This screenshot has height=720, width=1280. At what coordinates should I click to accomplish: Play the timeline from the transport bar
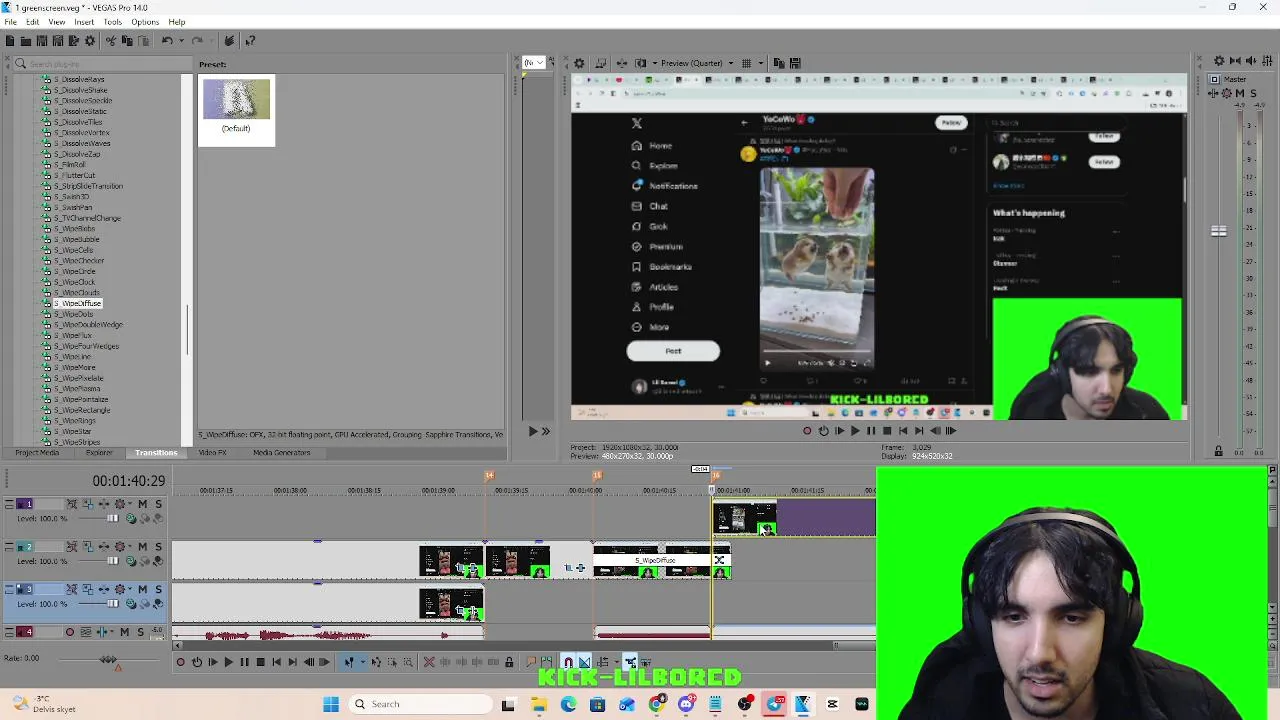(228, 662)
